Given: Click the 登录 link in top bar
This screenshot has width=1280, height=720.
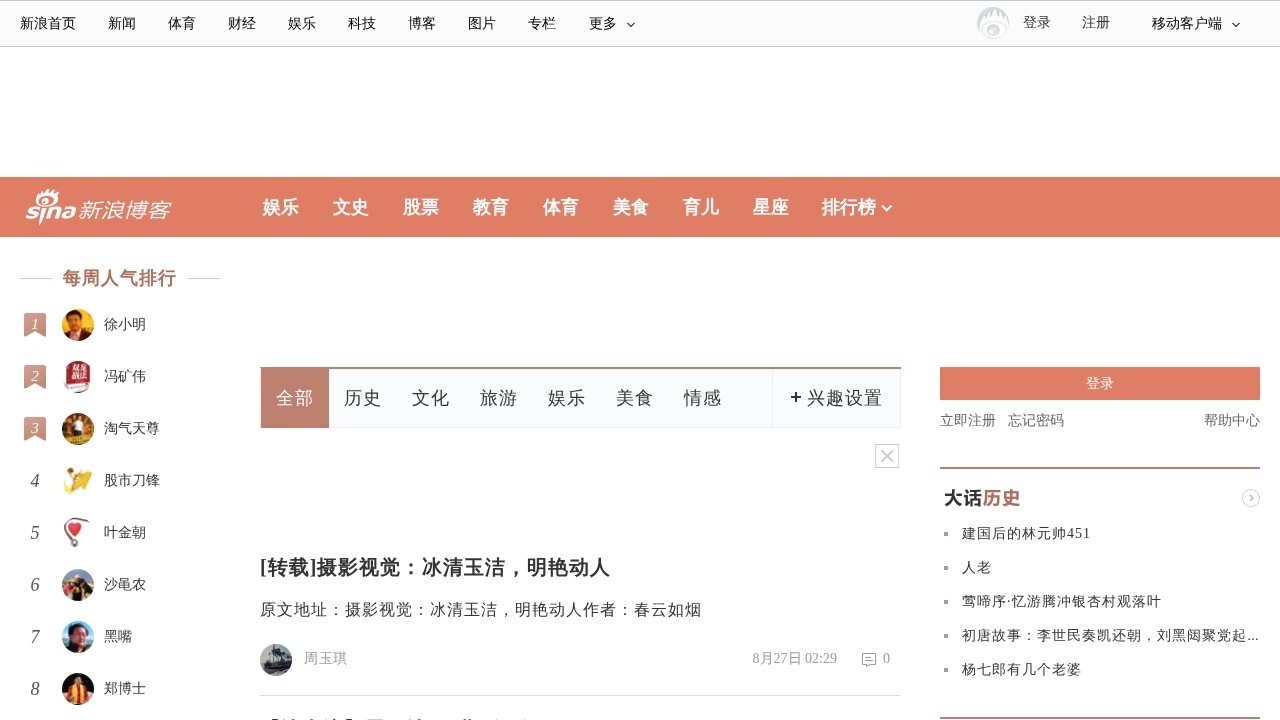Looking at the screenshot, I should (x=1037, y=23).
